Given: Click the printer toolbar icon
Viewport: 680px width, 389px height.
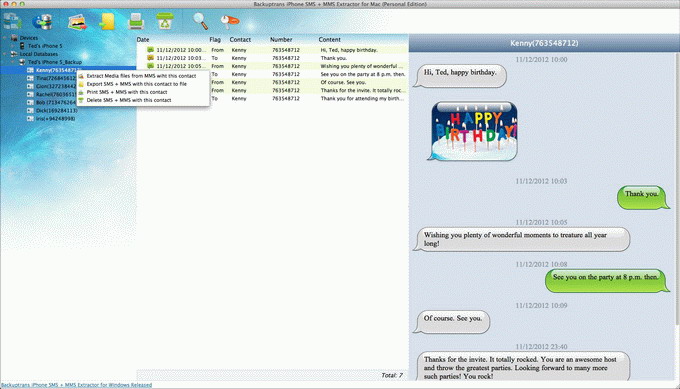Looking at the screenshot, I should (136, 21).
